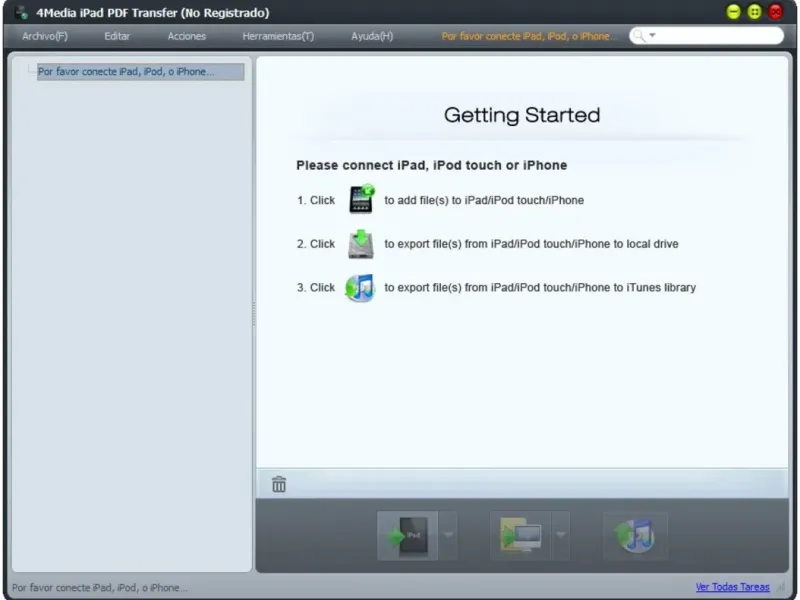The height and width of the screenshot is (600, 800).
Task: Click the resize grip in bottom-right corner
Action: pyautogui.click(x=782, y=587)
